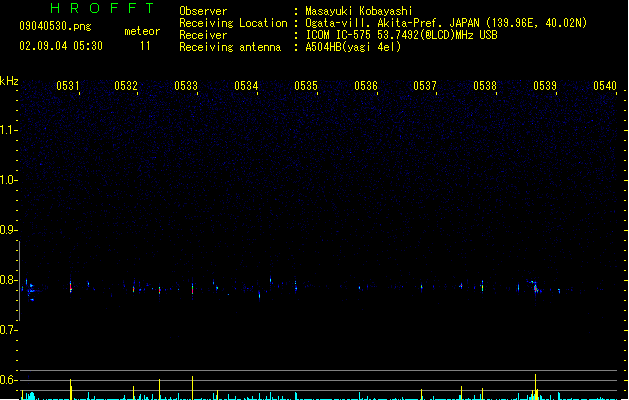Screen dimensions: 629x400
Task: Click the HROFFT title text
Action: click(x=102, y=8)
